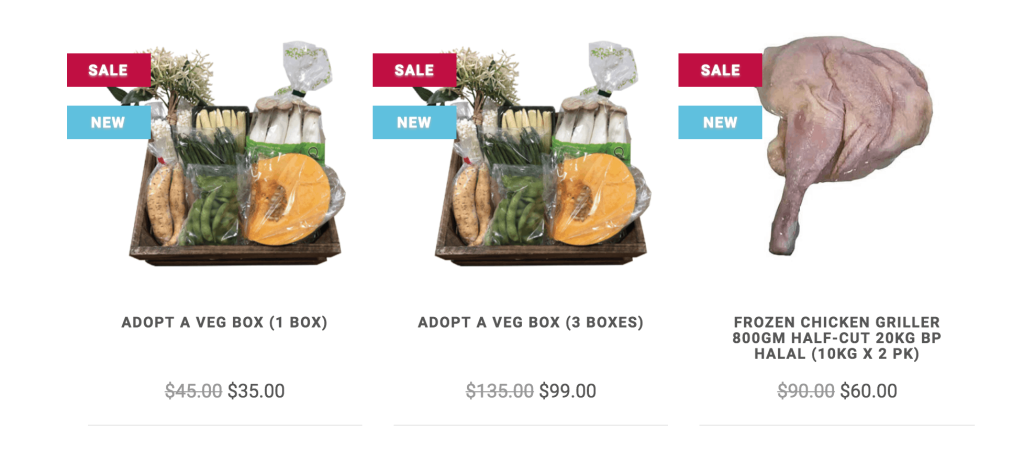This screenshot has width=1024, height=454.
Task: Click the NEW badge on Adopt a Veg Box (3 Boxes)
Action: (414, 122)
